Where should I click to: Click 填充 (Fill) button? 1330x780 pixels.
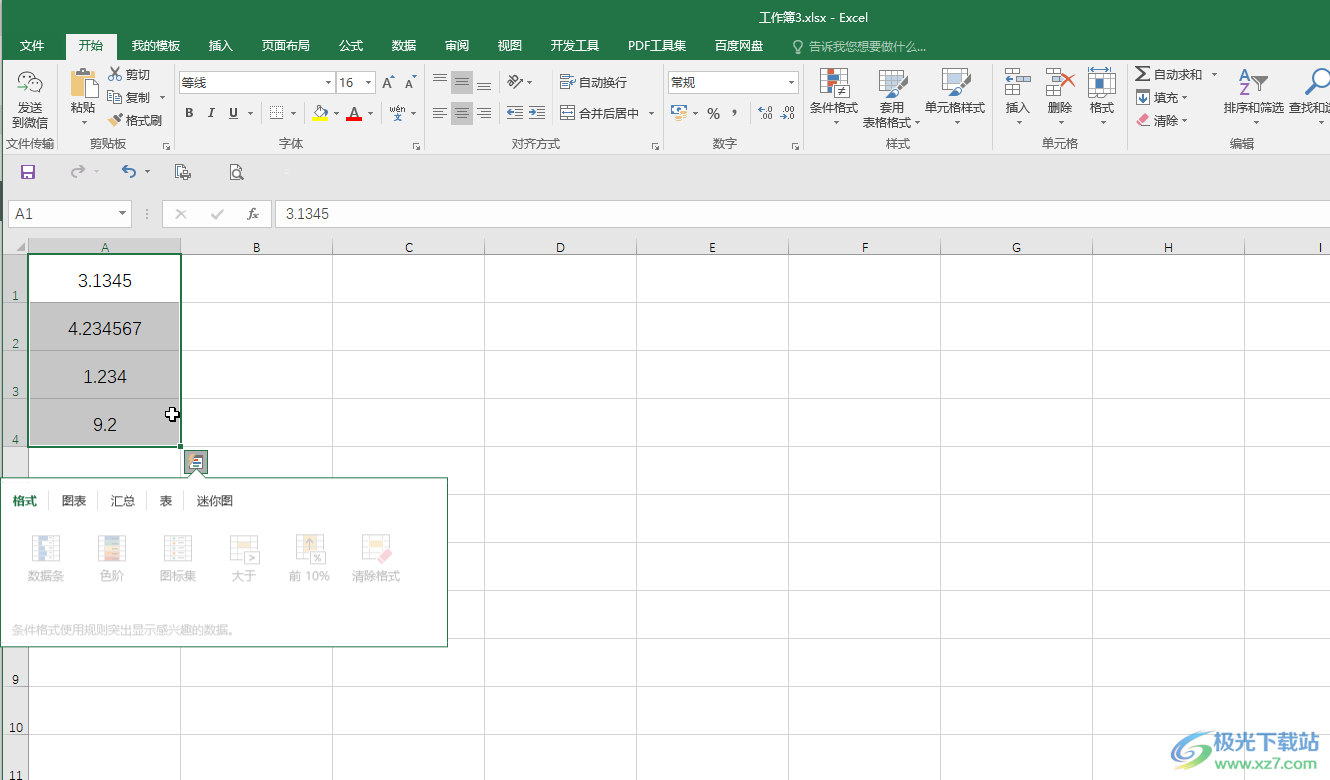pyautogui.click(x=1160, y=98)
